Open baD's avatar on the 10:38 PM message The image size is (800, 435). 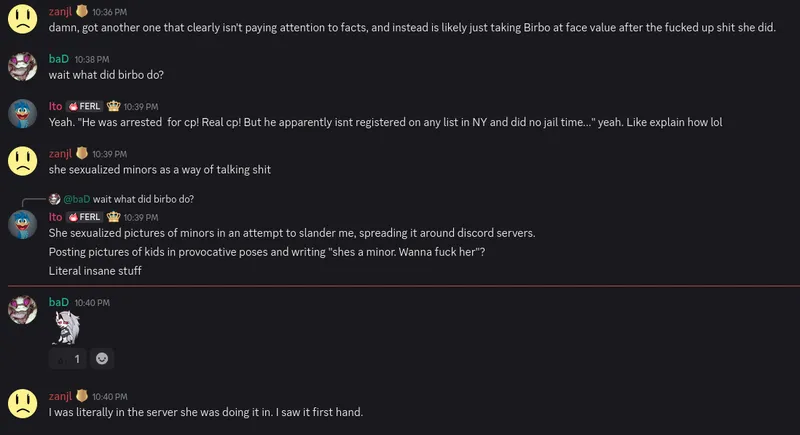click(22, 67)
